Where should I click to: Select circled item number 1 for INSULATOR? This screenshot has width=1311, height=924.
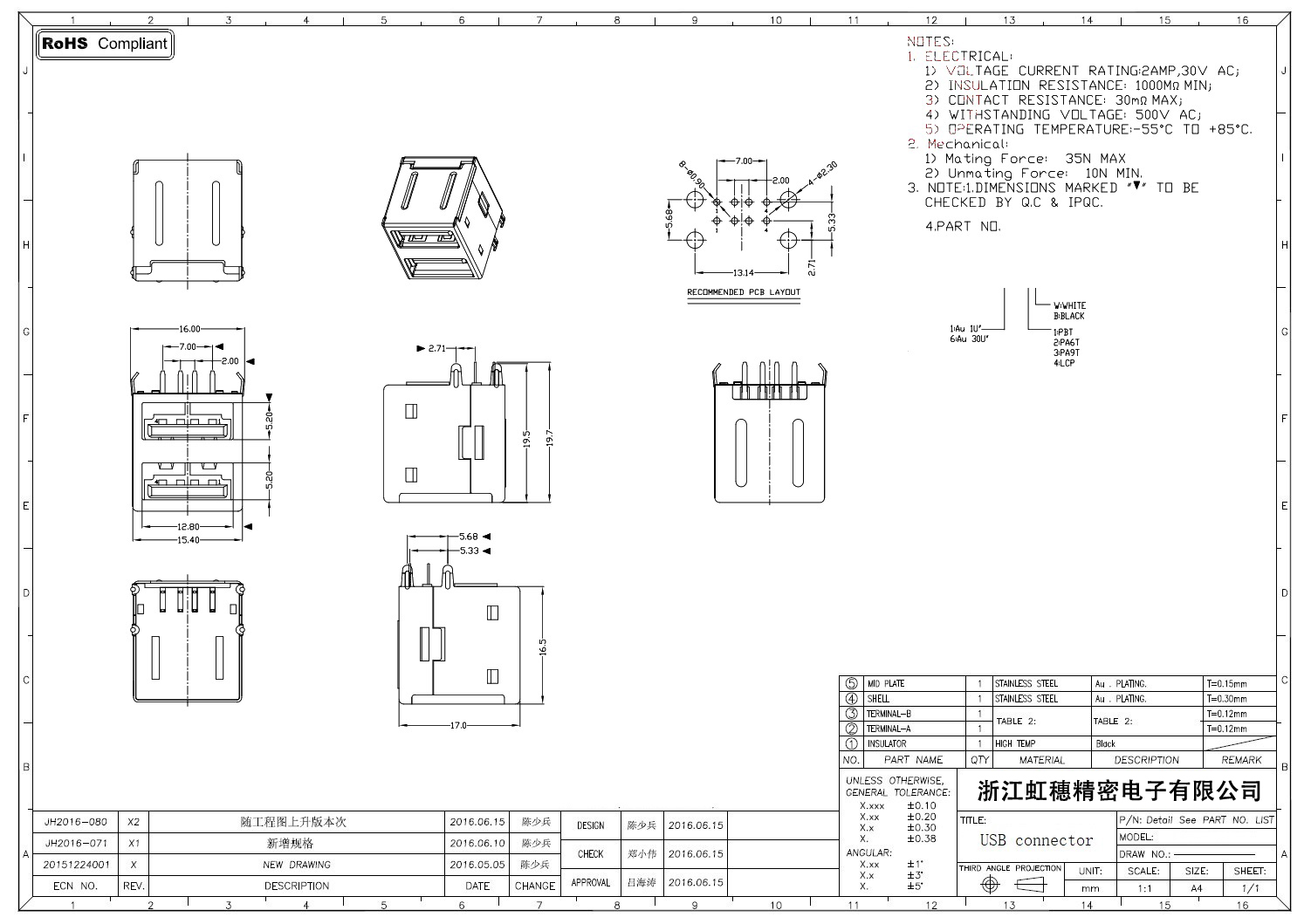tap(851, 744)
